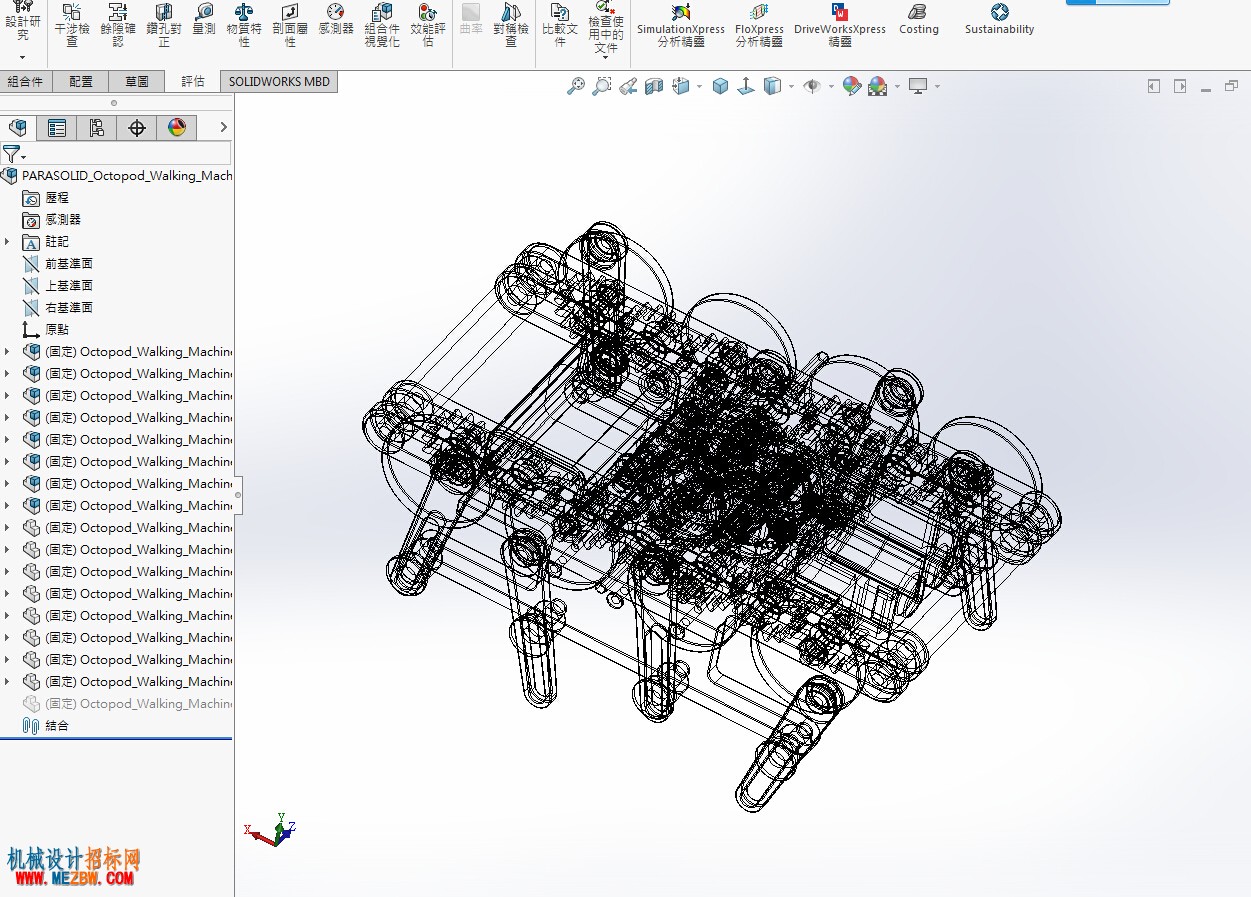Open the Hide/Show Items dropdown arrow
The image size is (1251, 897).
(830, 87)
